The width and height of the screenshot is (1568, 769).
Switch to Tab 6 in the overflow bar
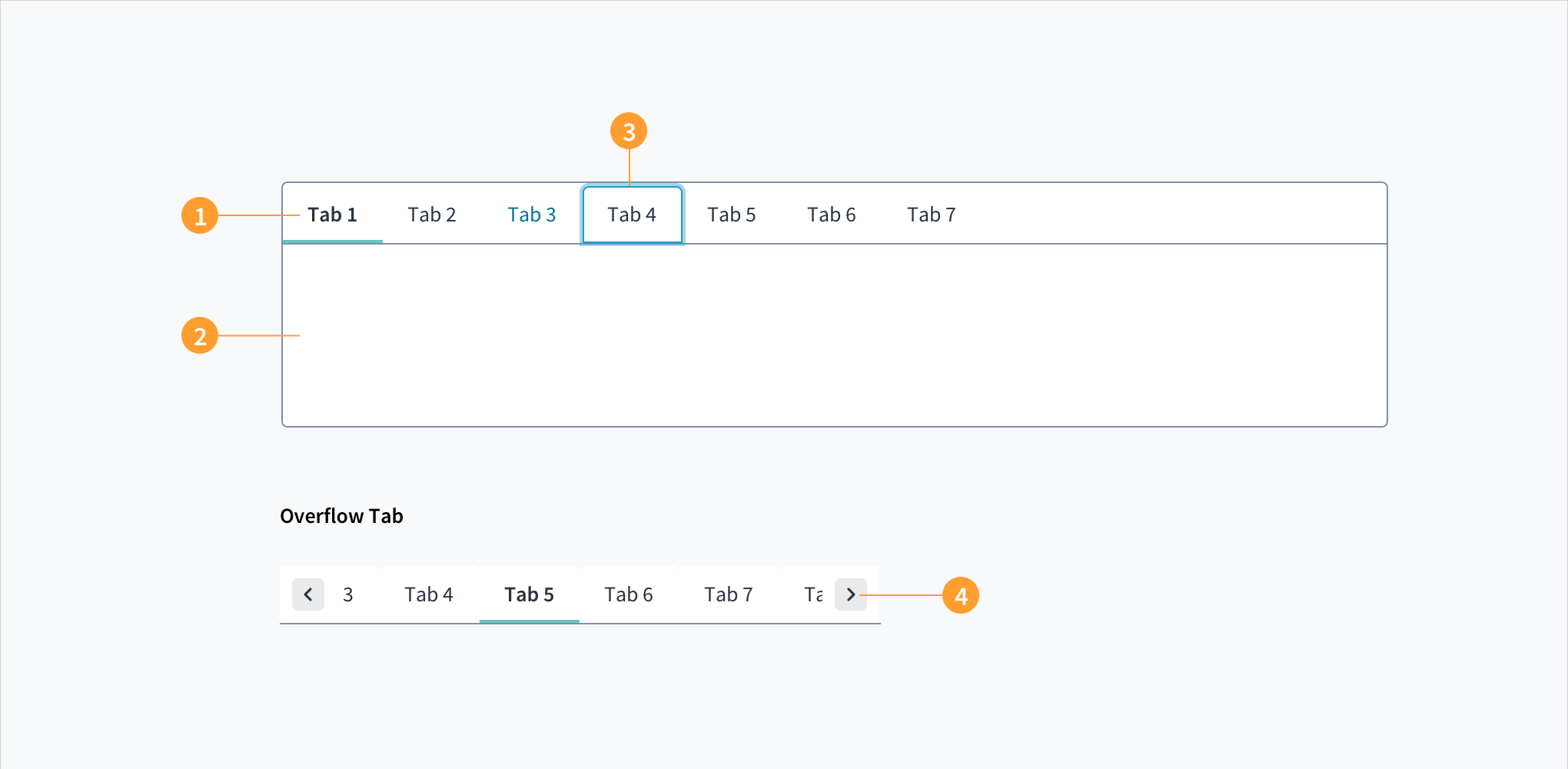pyautogui.click(x=629, y=594)
